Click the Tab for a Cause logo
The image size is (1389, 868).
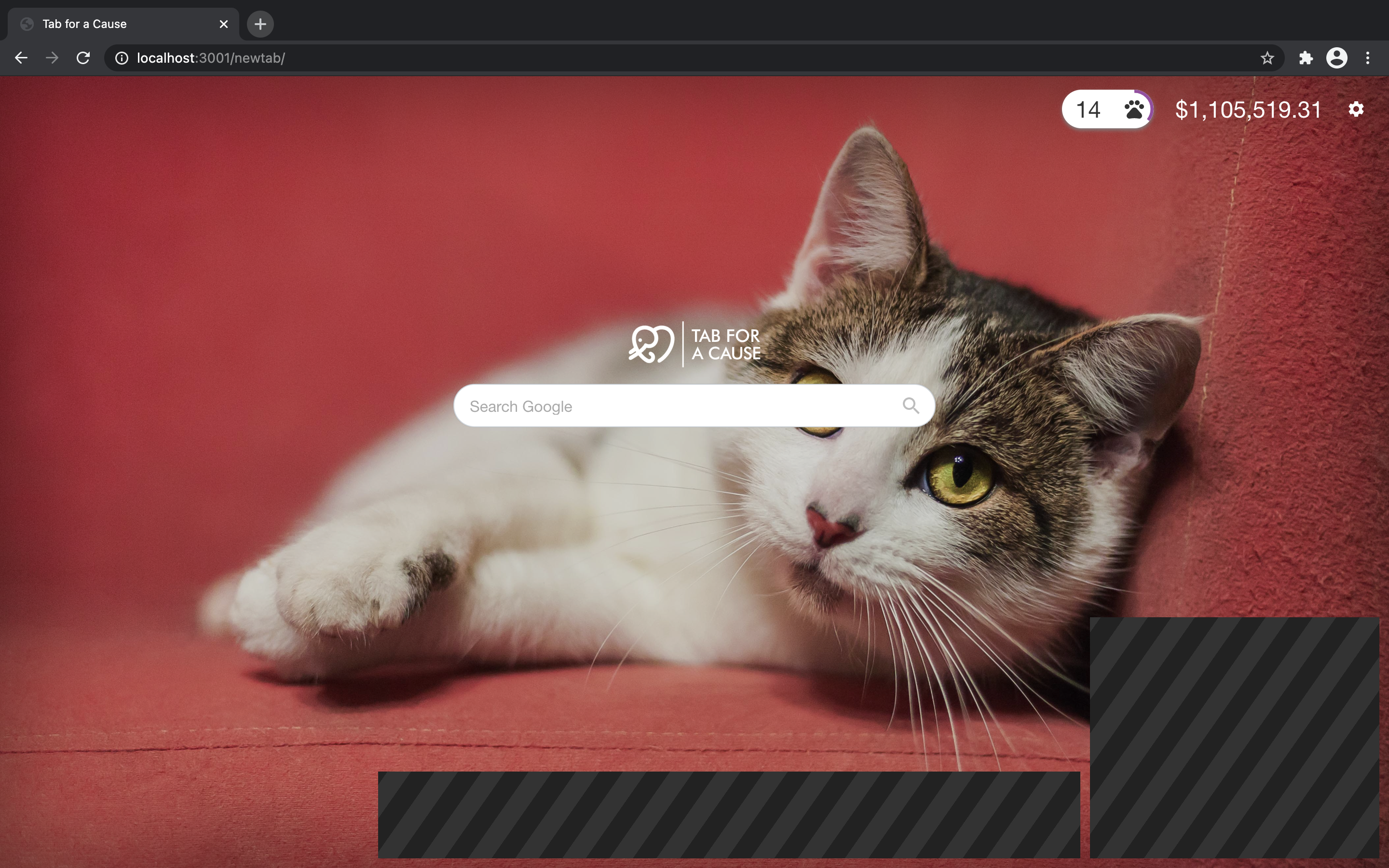pos(694,344)
